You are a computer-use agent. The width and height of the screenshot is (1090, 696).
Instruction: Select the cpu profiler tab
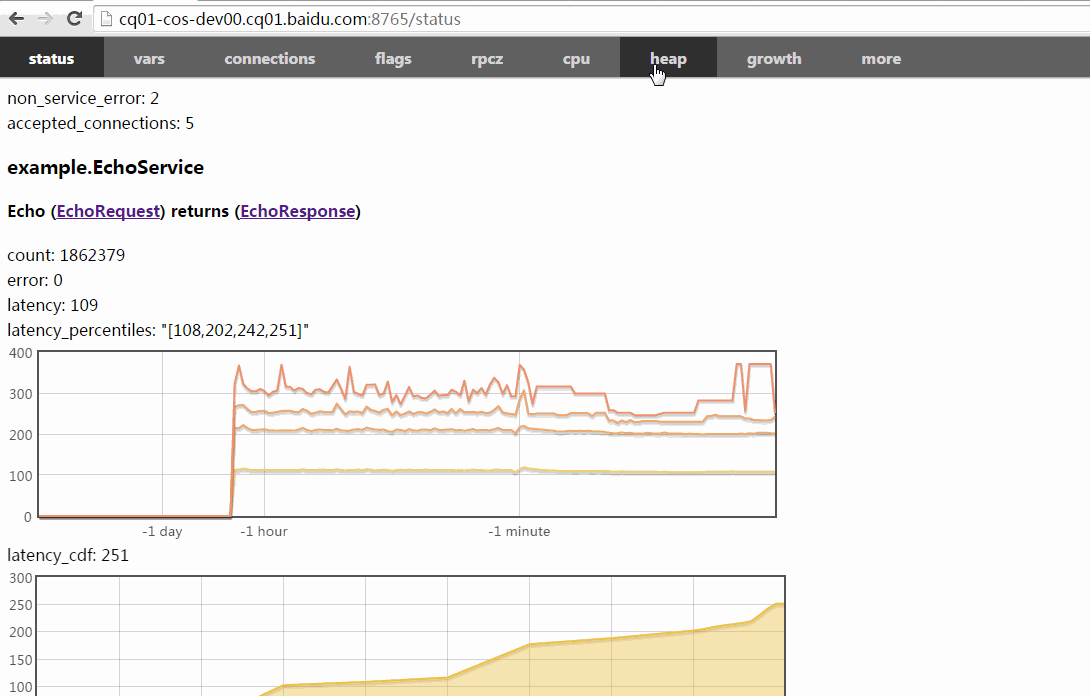(x=576, y=58)
